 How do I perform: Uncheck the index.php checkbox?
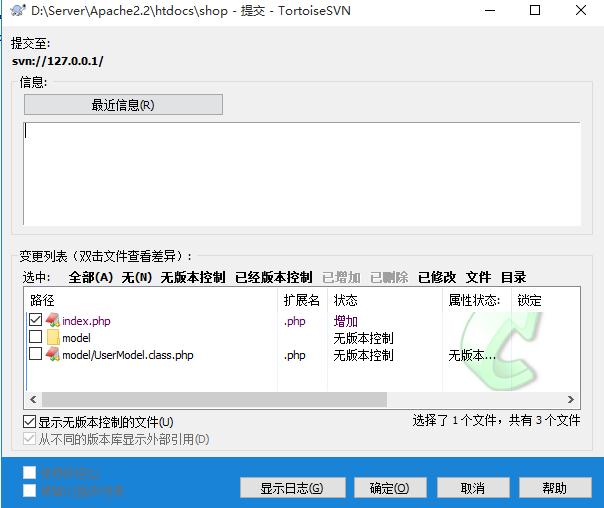click(36, 321)
